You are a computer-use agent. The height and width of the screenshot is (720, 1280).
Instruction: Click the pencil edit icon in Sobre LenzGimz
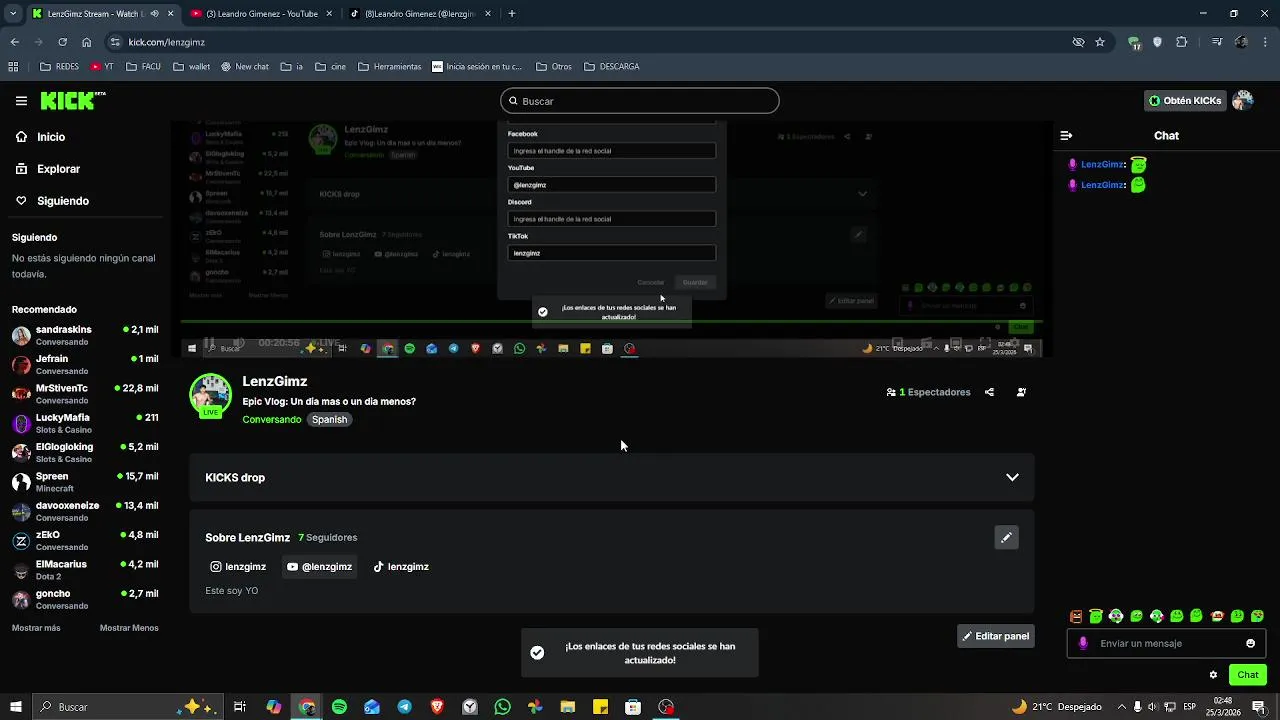pyautogui.click(x=1006, y=537)
